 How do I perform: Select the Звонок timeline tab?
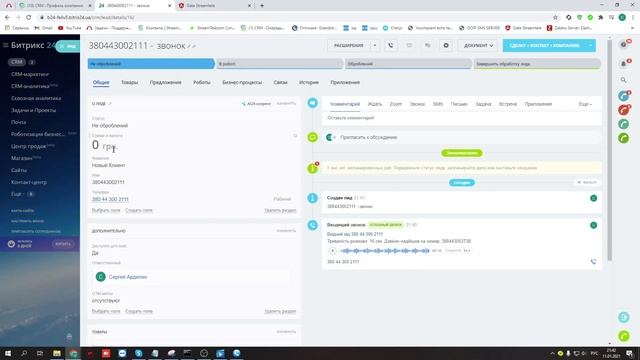417,104
